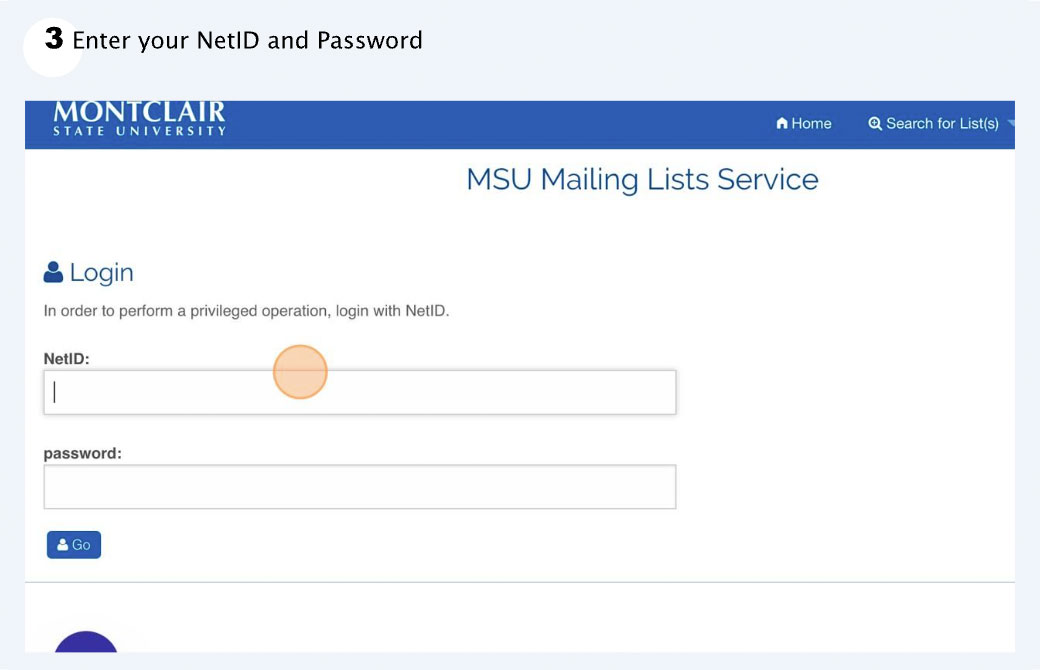1040x670 pixels.
Task: Click inside the password field
Action: click(360, 486)
